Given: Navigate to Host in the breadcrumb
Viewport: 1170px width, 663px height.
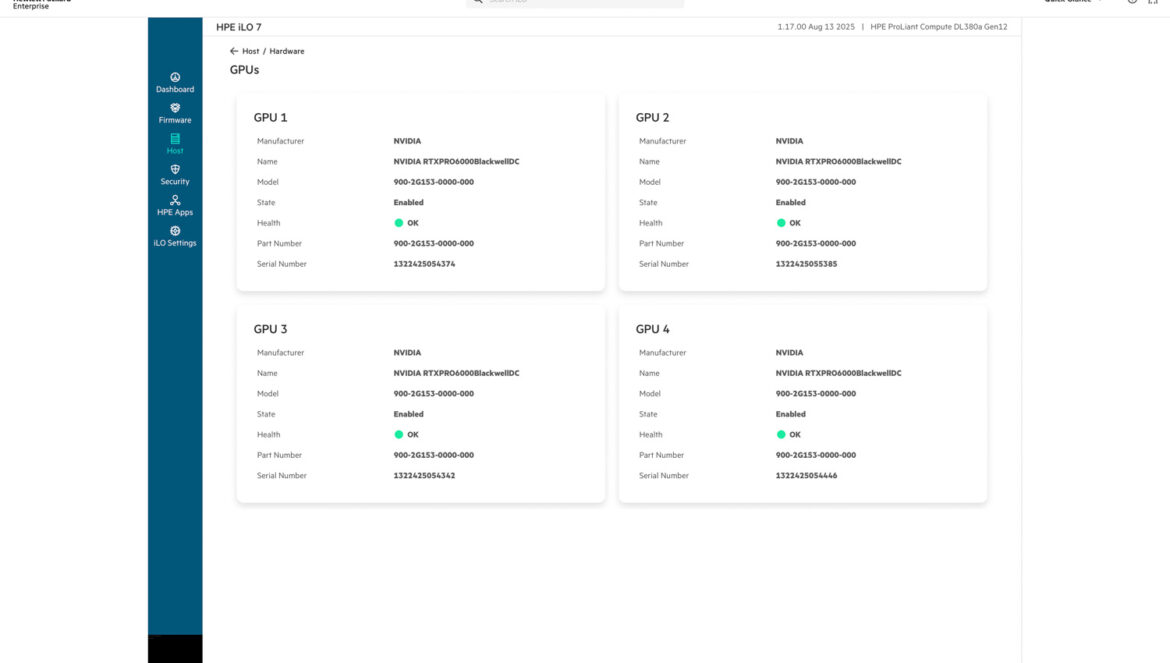Looking at the screenshot, I should (250, 51).
